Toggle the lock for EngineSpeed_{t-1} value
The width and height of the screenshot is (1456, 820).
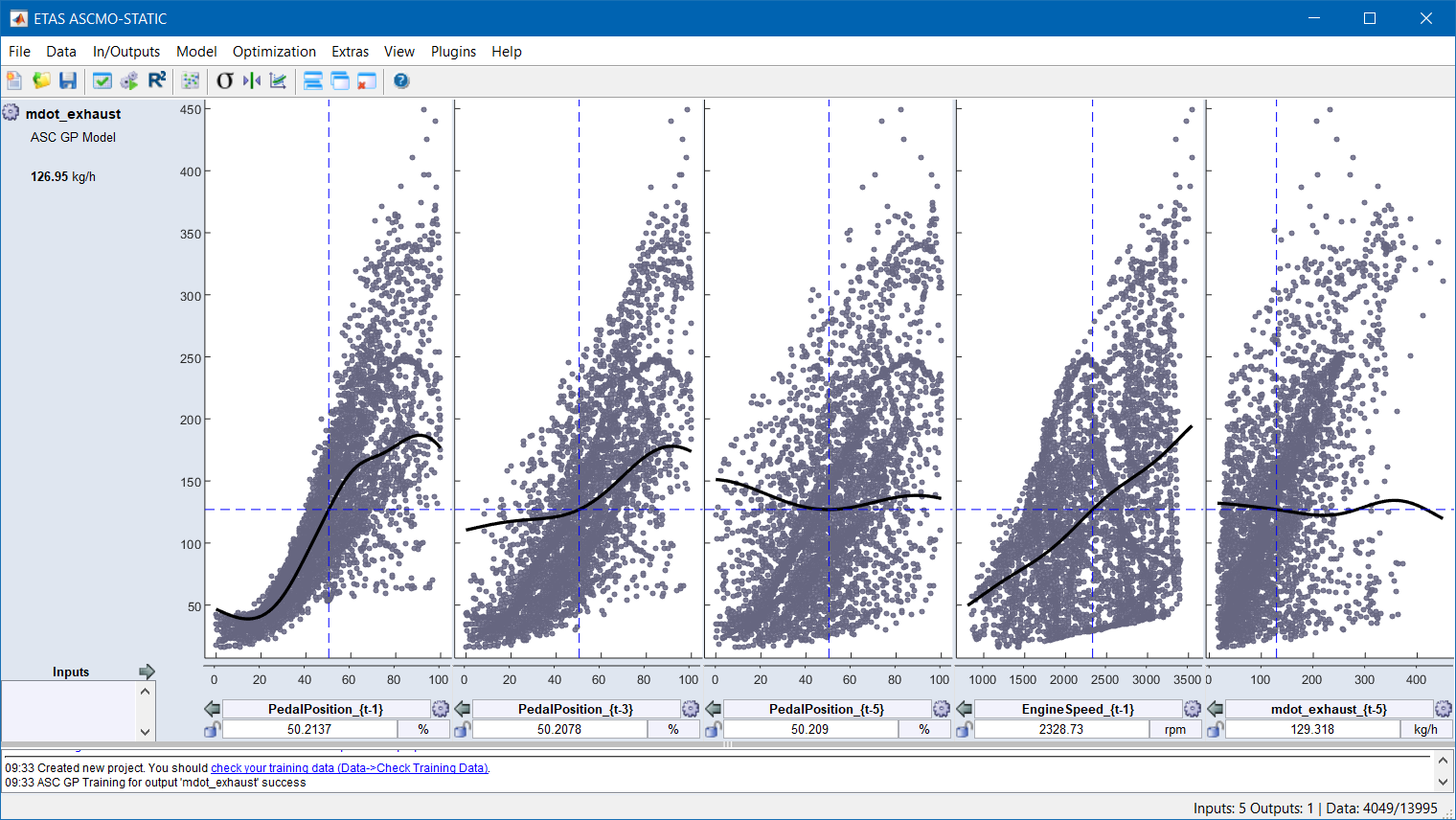[964, 730]
